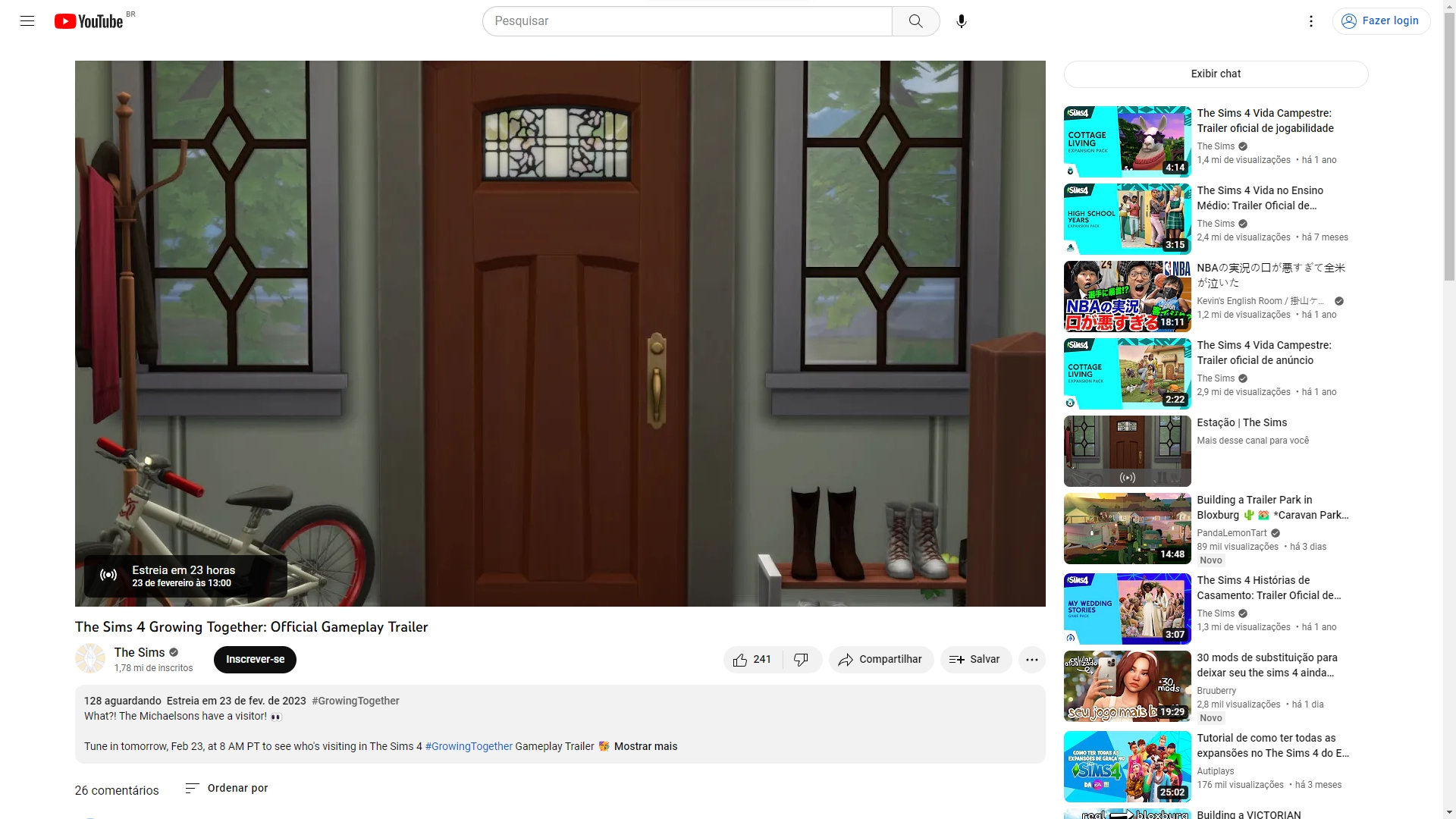Open Ordenar por comments sort dropdown
The image size is (1456, 819).
[x=227, y=789]
